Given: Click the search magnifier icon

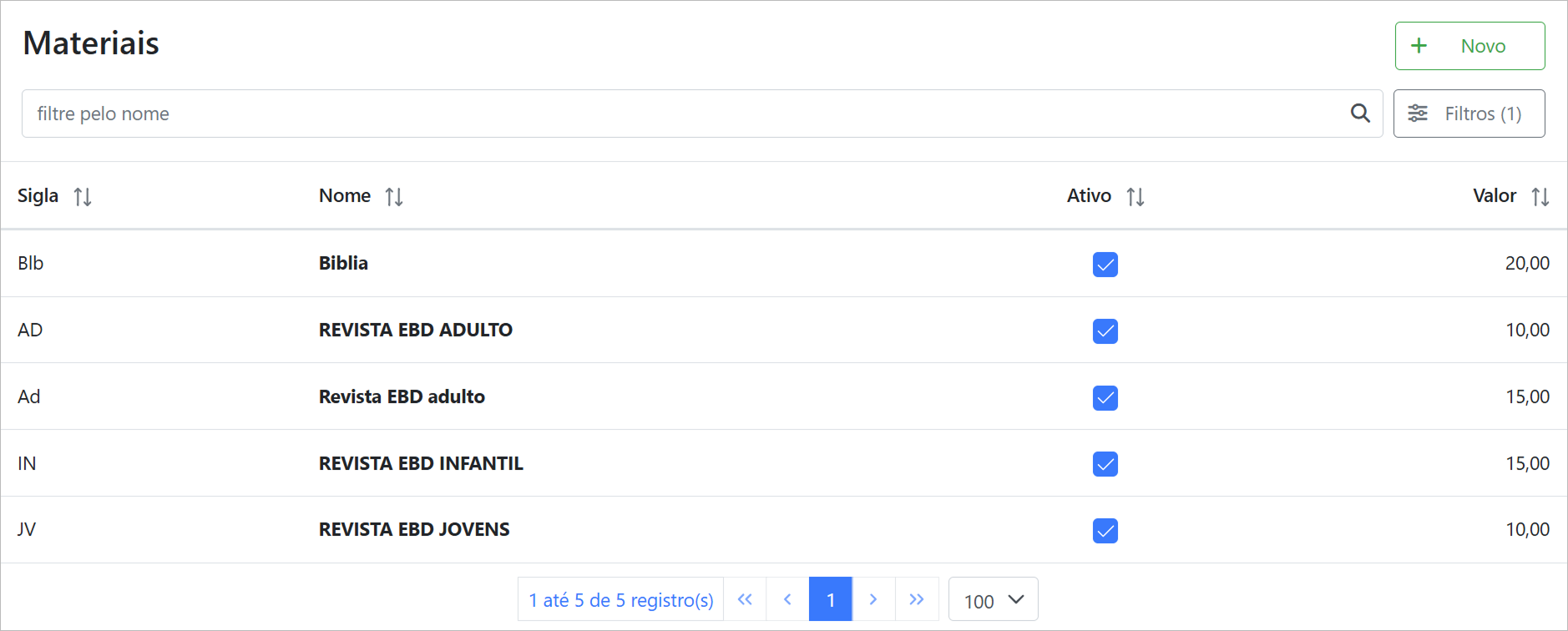Looking at the screenshot, I should (x=1360, y=114).
